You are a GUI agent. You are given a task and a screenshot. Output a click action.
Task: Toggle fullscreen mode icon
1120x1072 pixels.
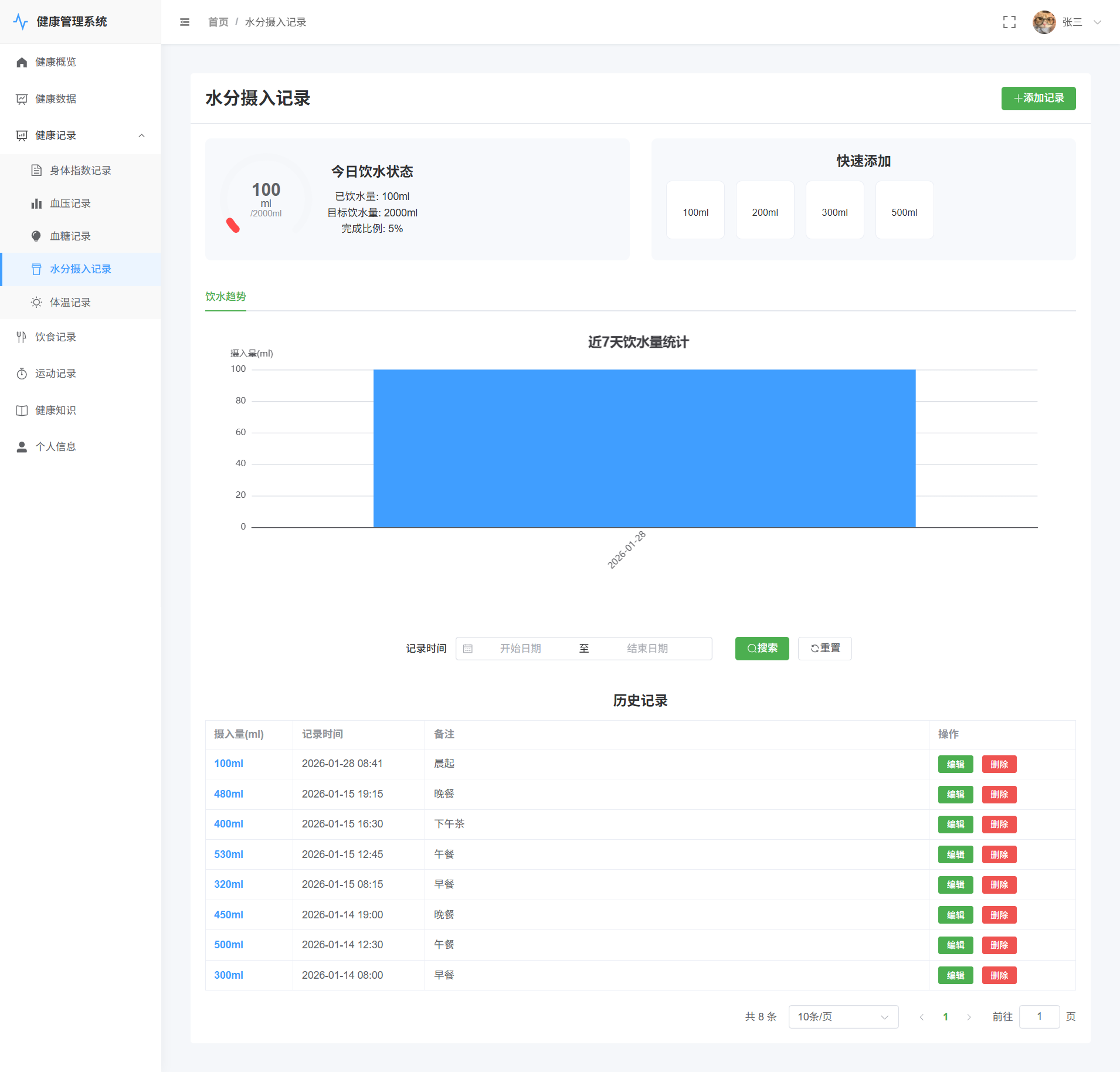1009,22
